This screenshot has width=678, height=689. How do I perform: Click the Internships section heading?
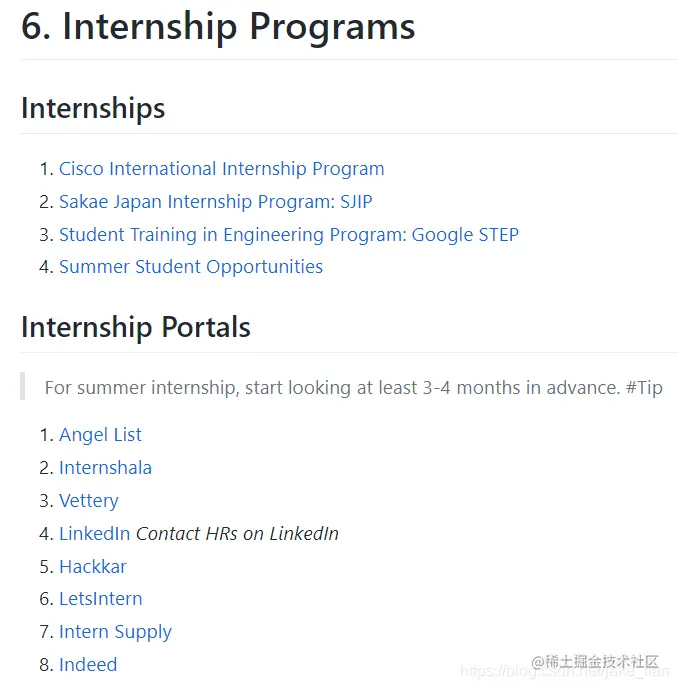click(93, 109)
